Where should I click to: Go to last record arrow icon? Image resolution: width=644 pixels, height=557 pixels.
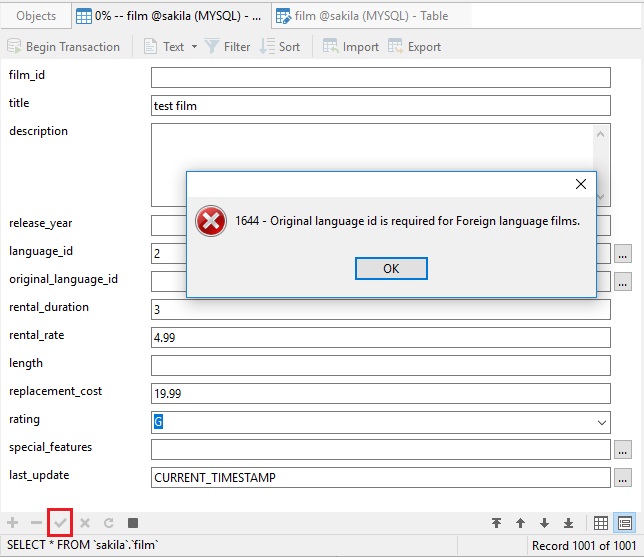(568, 523)
